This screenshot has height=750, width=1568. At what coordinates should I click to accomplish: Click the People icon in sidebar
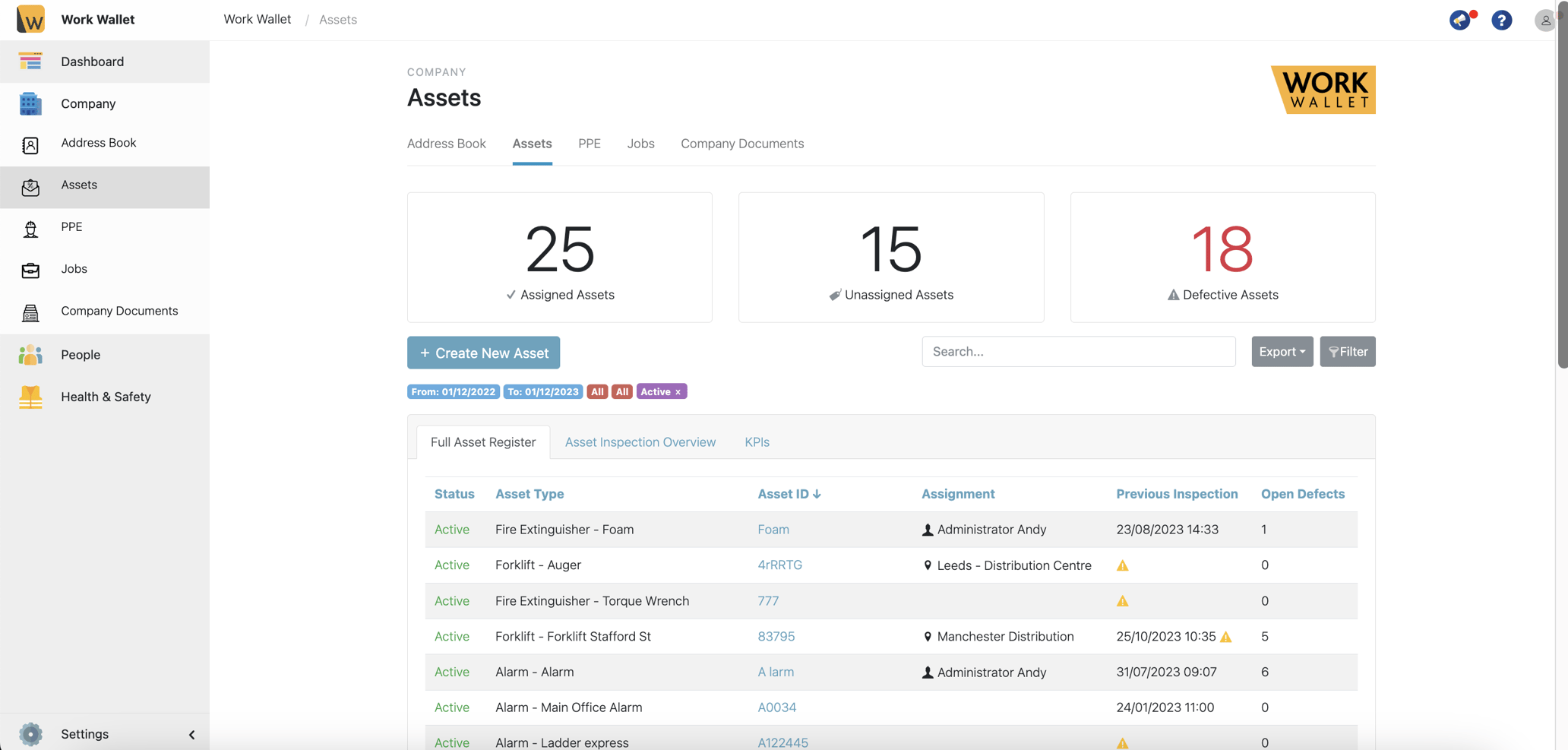click(x=30, y=355)
